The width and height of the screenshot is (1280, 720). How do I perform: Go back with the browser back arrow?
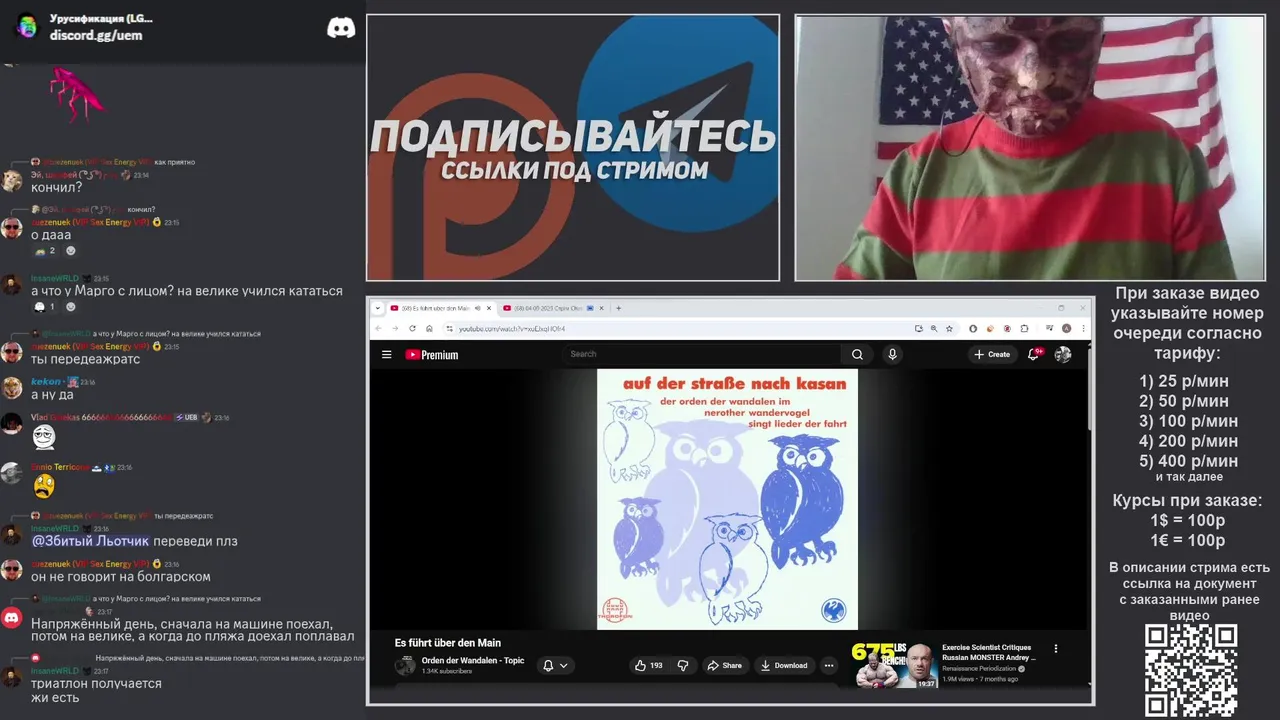[378, 328]
